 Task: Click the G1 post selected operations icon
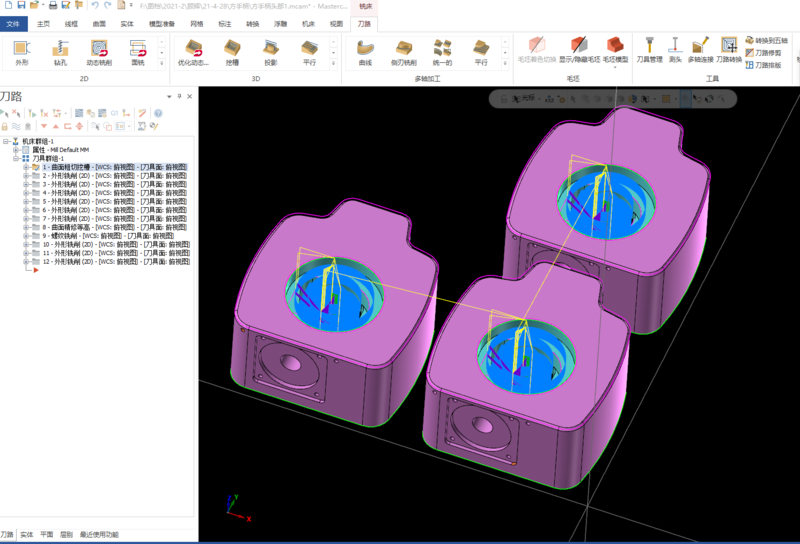click(114, 113)
